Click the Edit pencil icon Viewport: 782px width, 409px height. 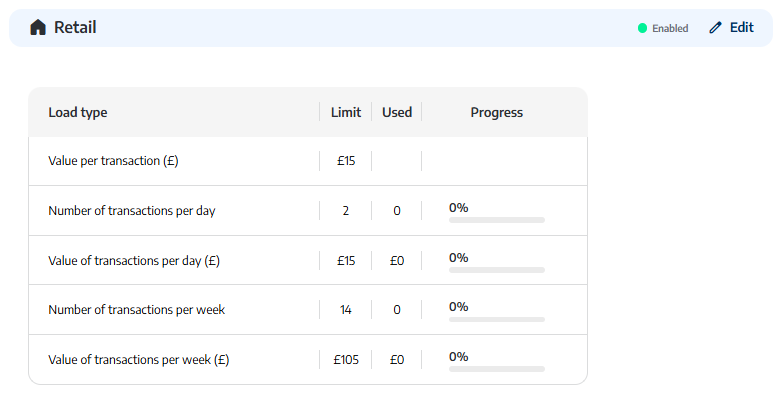pyautogui.click(x=715, y=27)
